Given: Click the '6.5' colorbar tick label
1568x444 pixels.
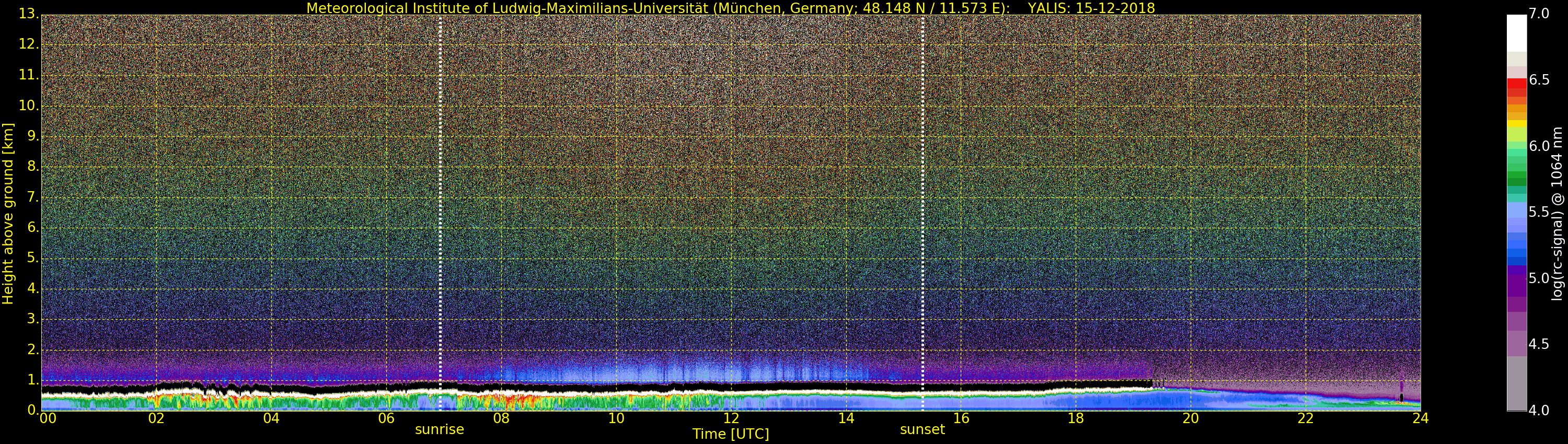Looking at the screenshot, I should (x=1539, y=80).
